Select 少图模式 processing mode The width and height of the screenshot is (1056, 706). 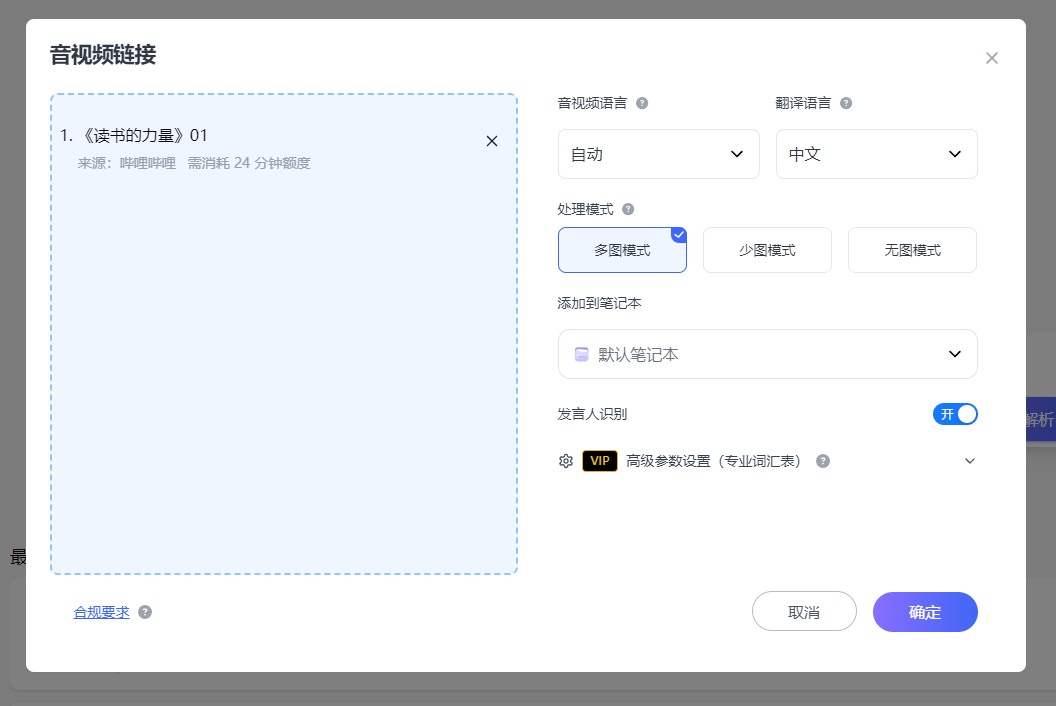[x=767, y=250]
